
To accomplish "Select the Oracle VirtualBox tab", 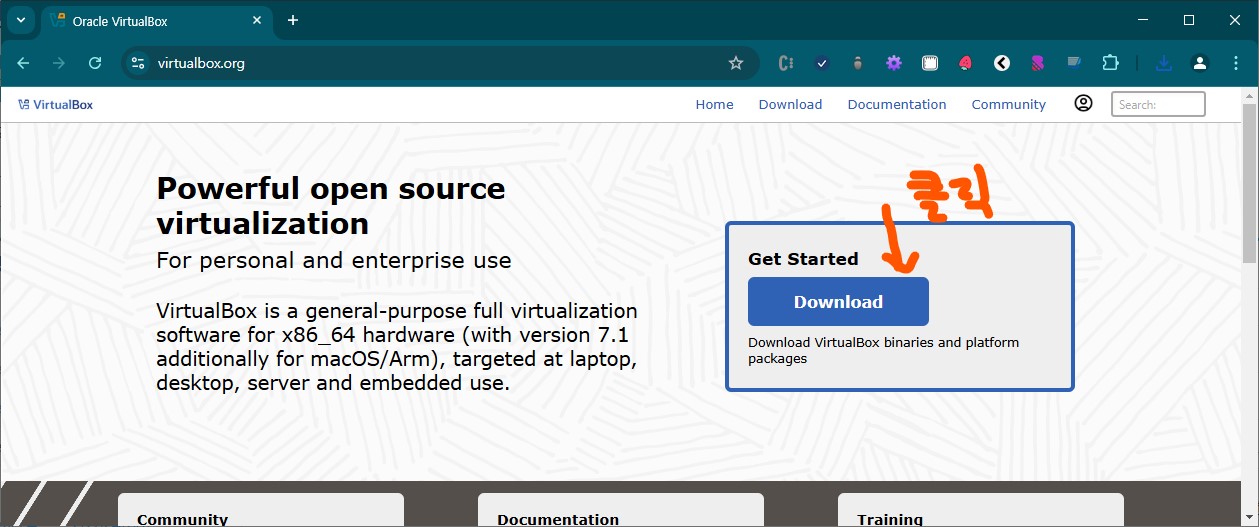I will (156, 21).
